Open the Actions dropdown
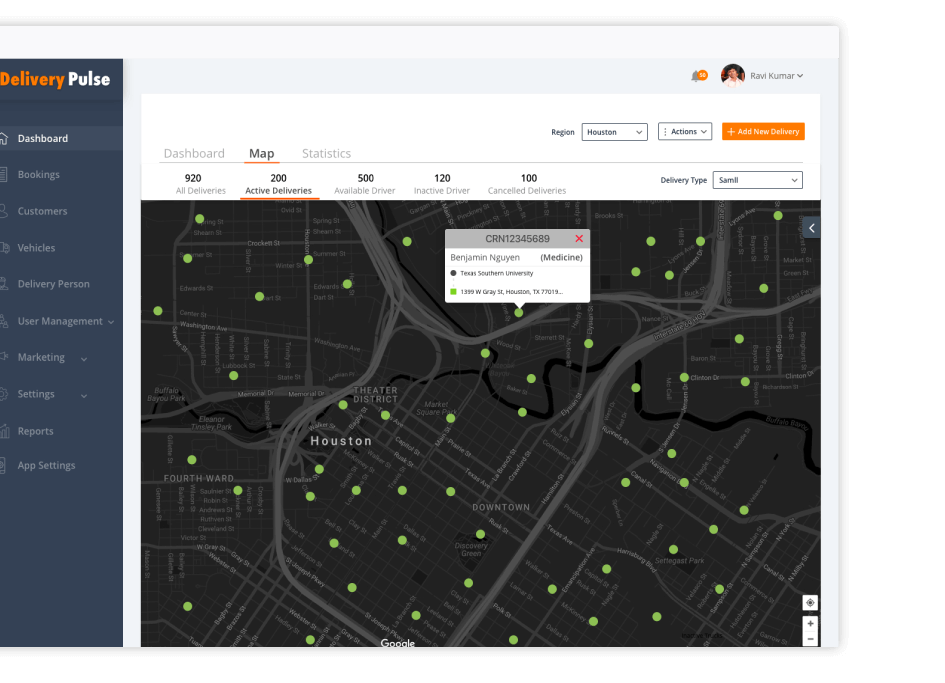The image size is (945, 683). [685, 131]
